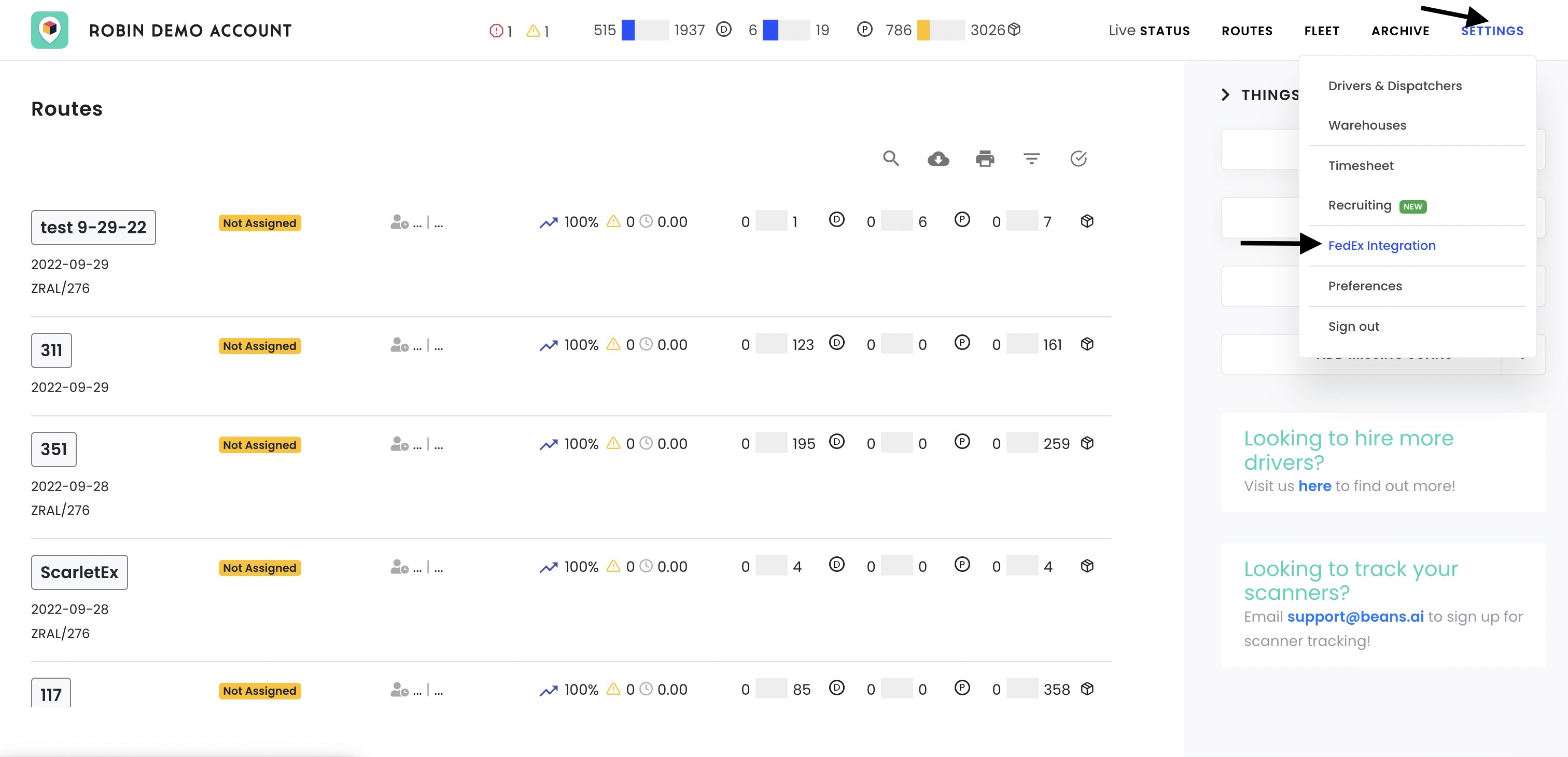Open the filter list icon
1568x757 pixels.
coord(1031,159)
